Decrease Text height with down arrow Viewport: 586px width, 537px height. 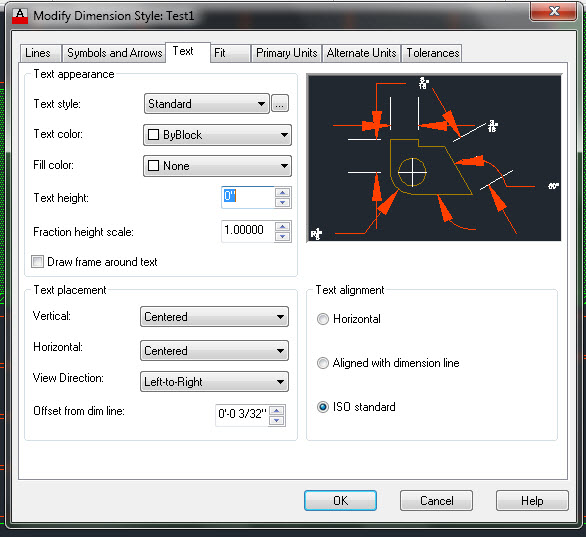[x=283, y=203]
